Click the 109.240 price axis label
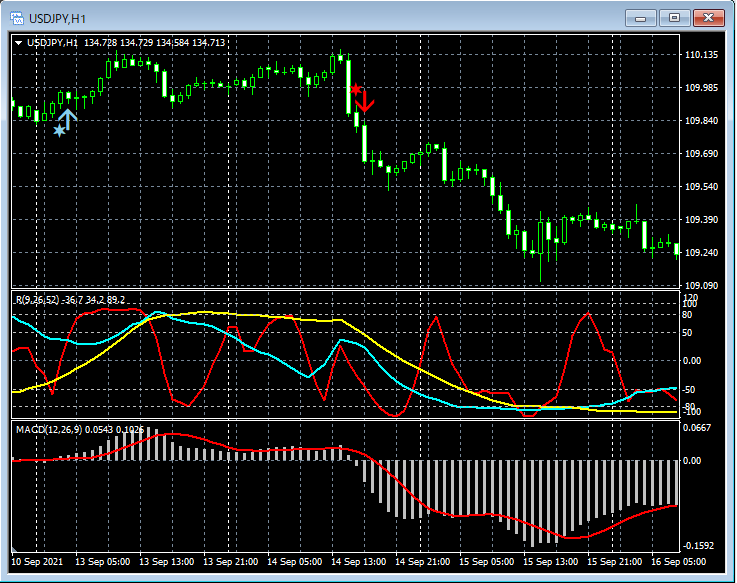The height and width of the screenshot is (583, 737). tap(704, 252)
